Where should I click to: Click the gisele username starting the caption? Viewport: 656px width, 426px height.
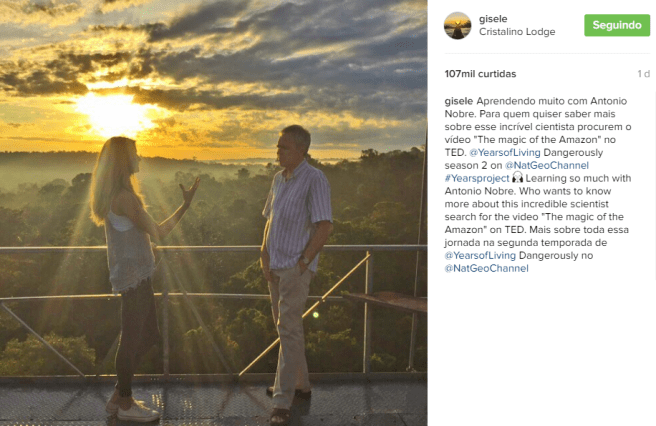(x=459, y=101)
